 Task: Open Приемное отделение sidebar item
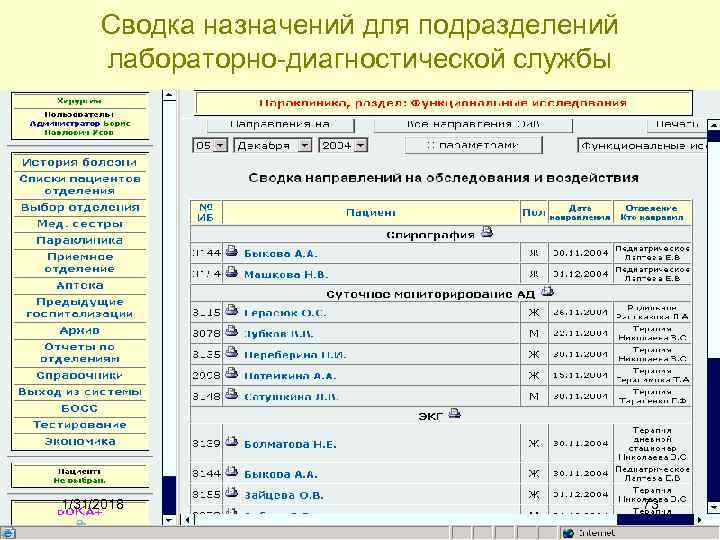point(79,263)
